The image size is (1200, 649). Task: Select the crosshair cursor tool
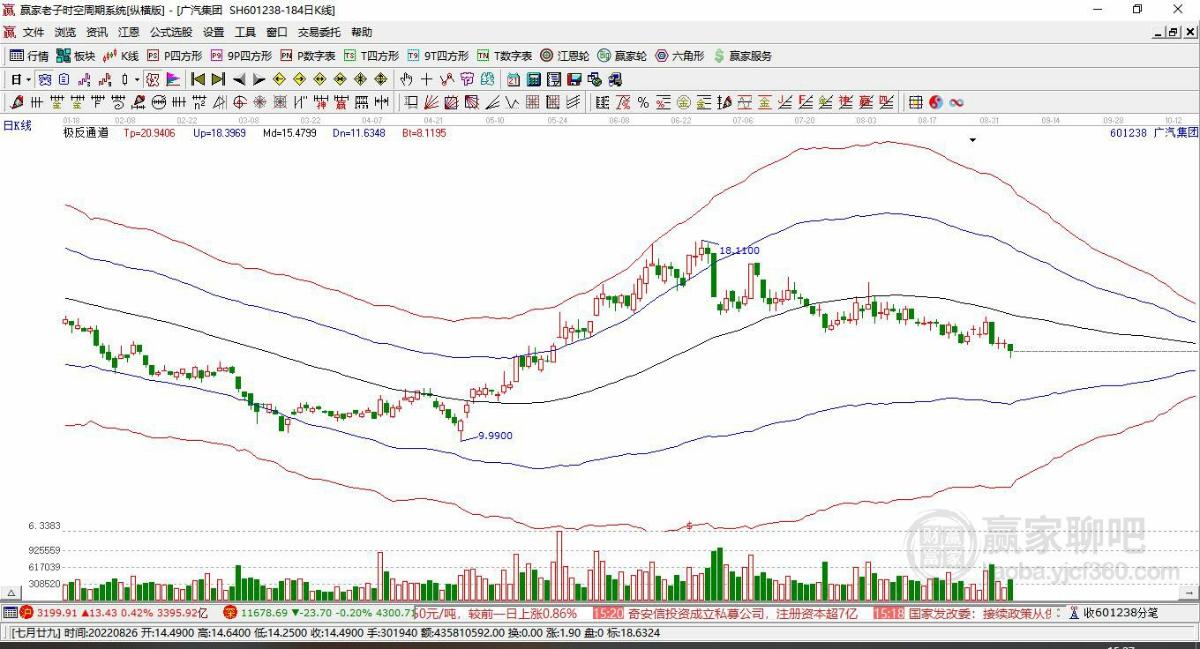tap(427, 78)
